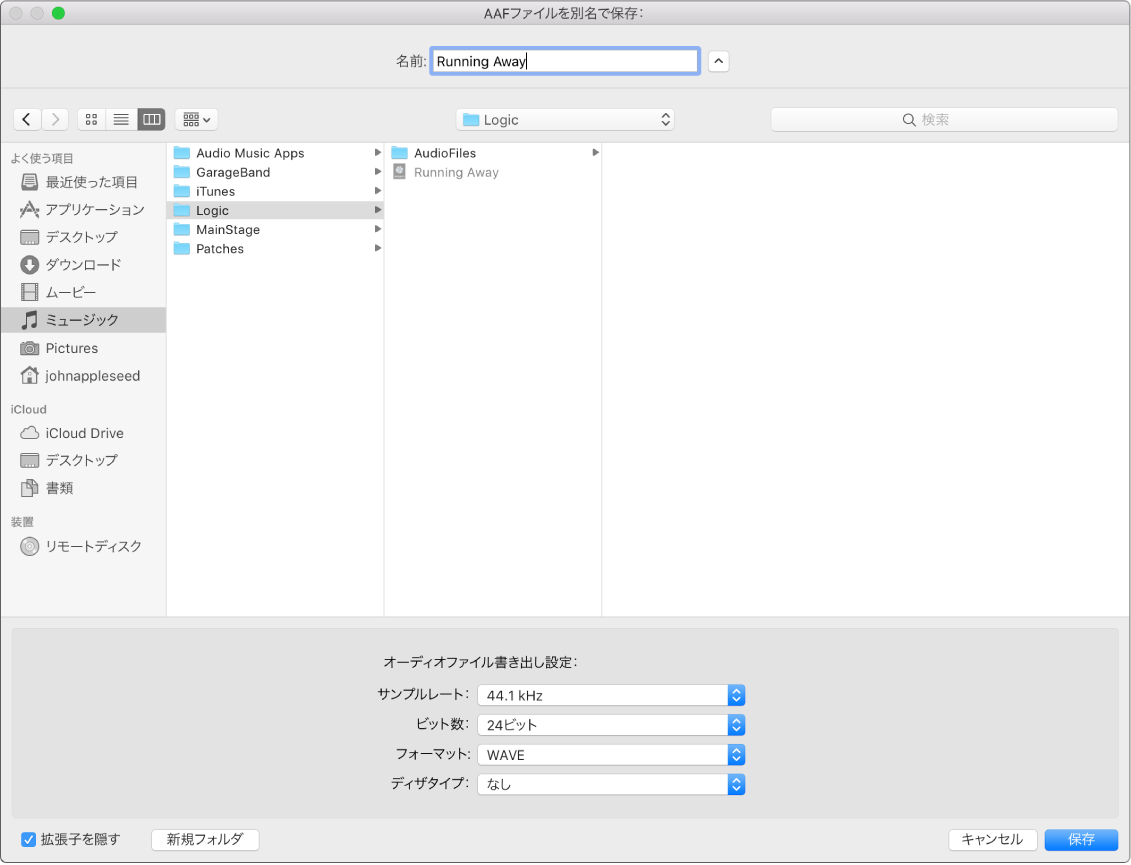This screenshot has width=1131, height=865.
Task: Select the iTunes folder
Action: [275, 191]
